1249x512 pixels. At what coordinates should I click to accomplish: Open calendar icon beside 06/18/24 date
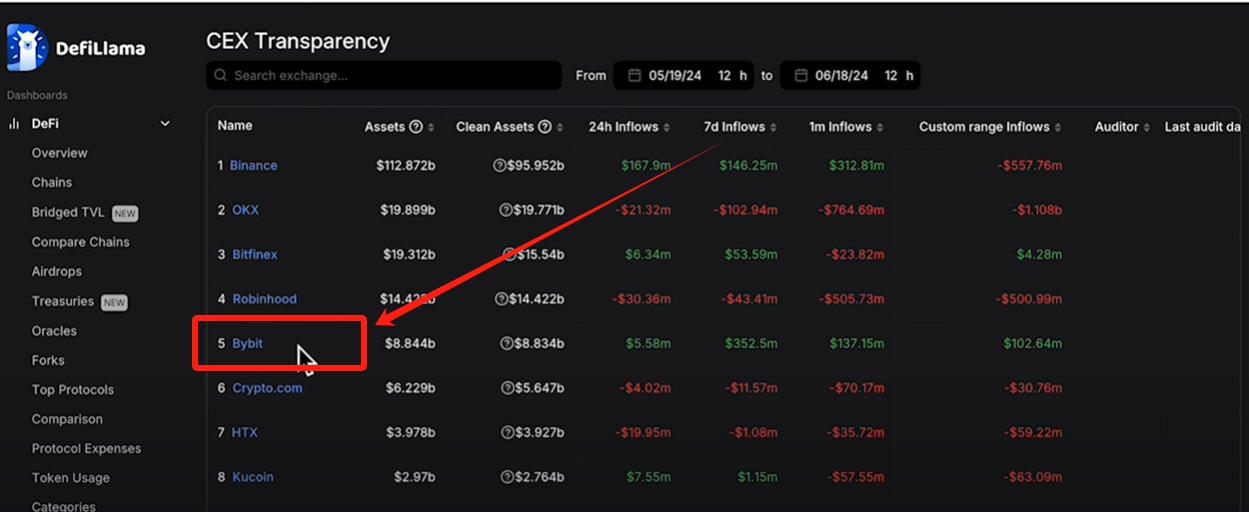(801, 76)
